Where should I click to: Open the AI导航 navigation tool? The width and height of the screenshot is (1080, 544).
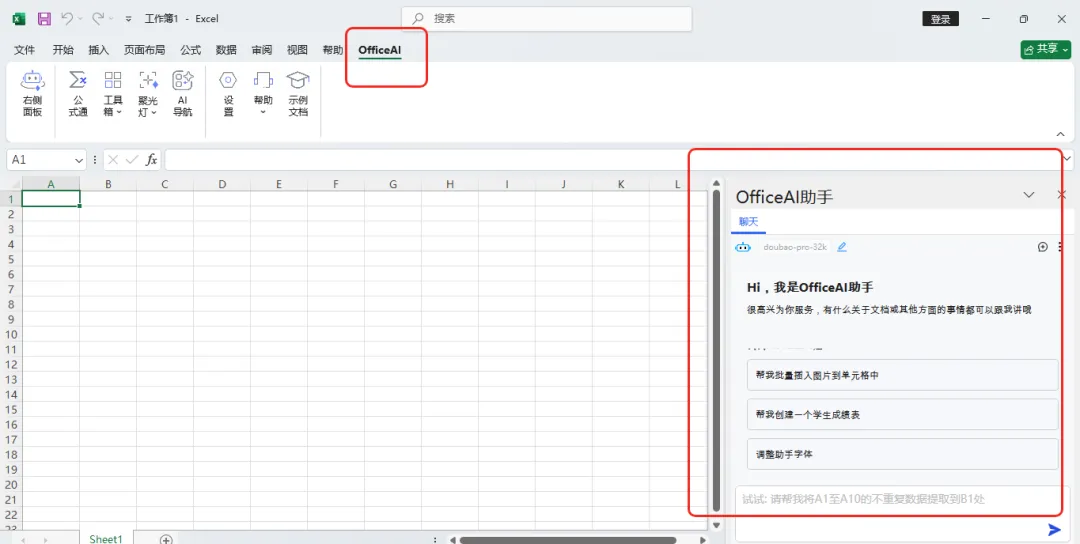[183, 93]
